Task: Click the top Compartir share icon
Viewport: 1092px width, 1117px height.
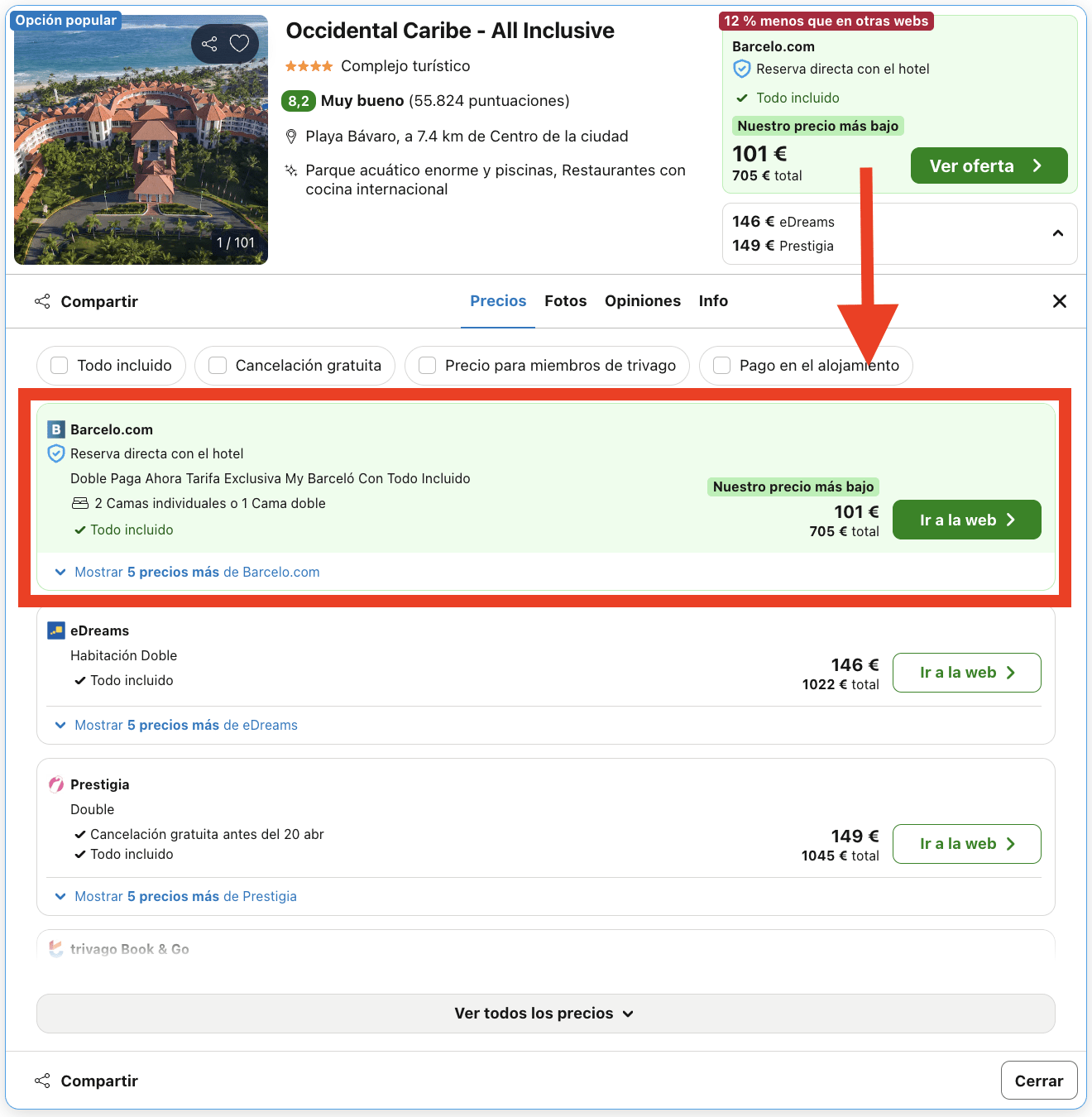Action: (42, 301)
